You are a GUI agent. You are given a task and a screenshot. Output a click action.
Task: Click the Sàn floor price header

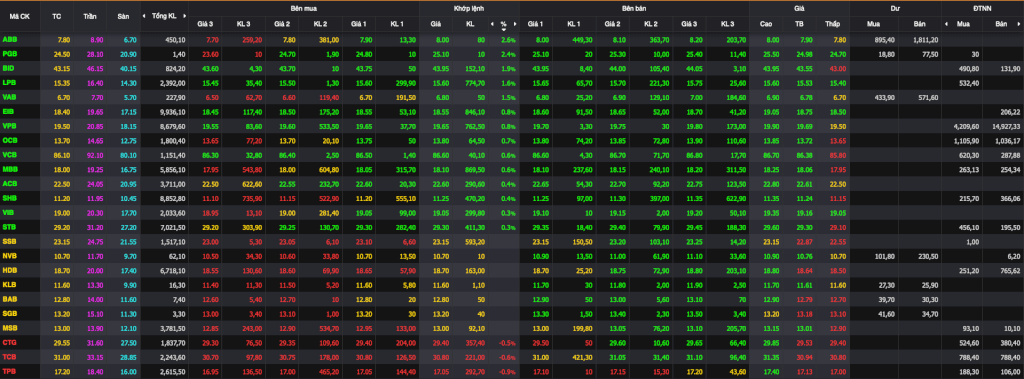(x=123, y=15)
